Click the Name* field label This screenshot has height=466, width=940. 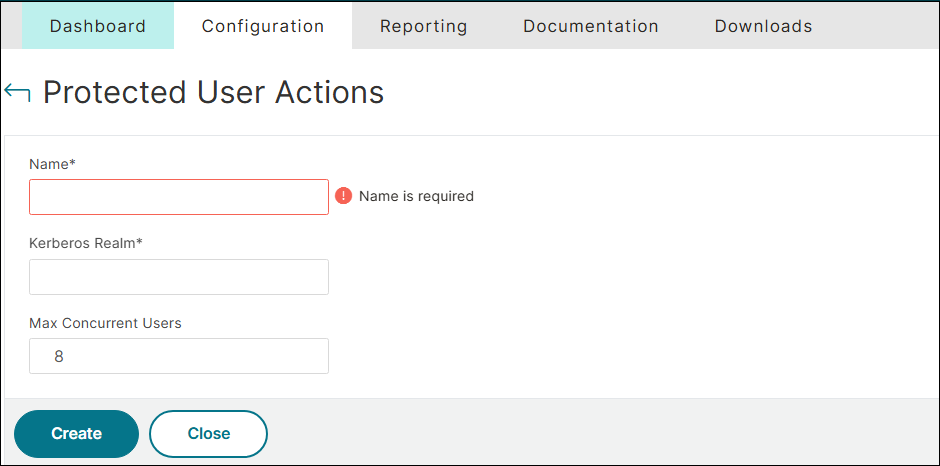(x=52, y=164)
